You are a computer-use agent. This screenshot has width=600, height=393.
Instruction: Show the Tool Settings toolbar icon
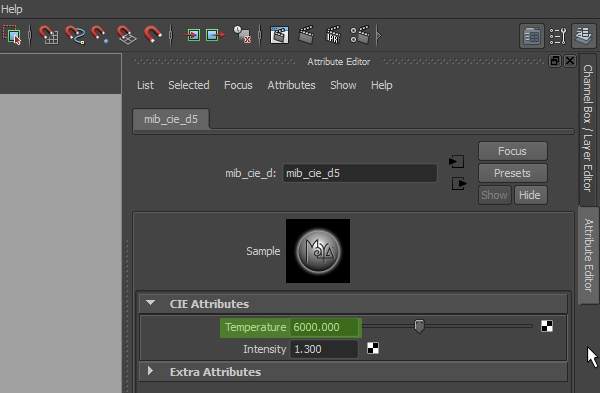coord(558,36)
